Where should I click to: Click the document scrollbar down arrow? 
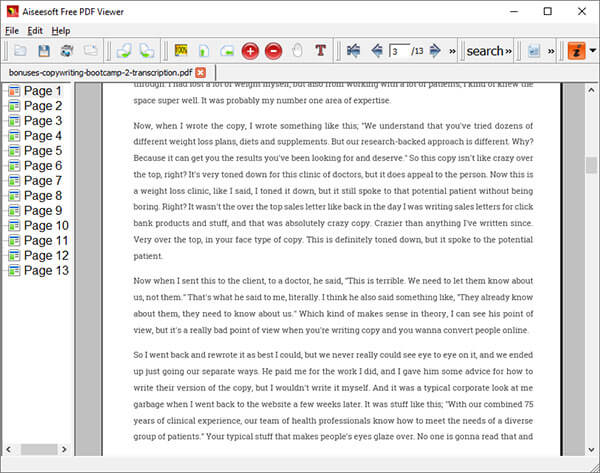coord(591,450)
